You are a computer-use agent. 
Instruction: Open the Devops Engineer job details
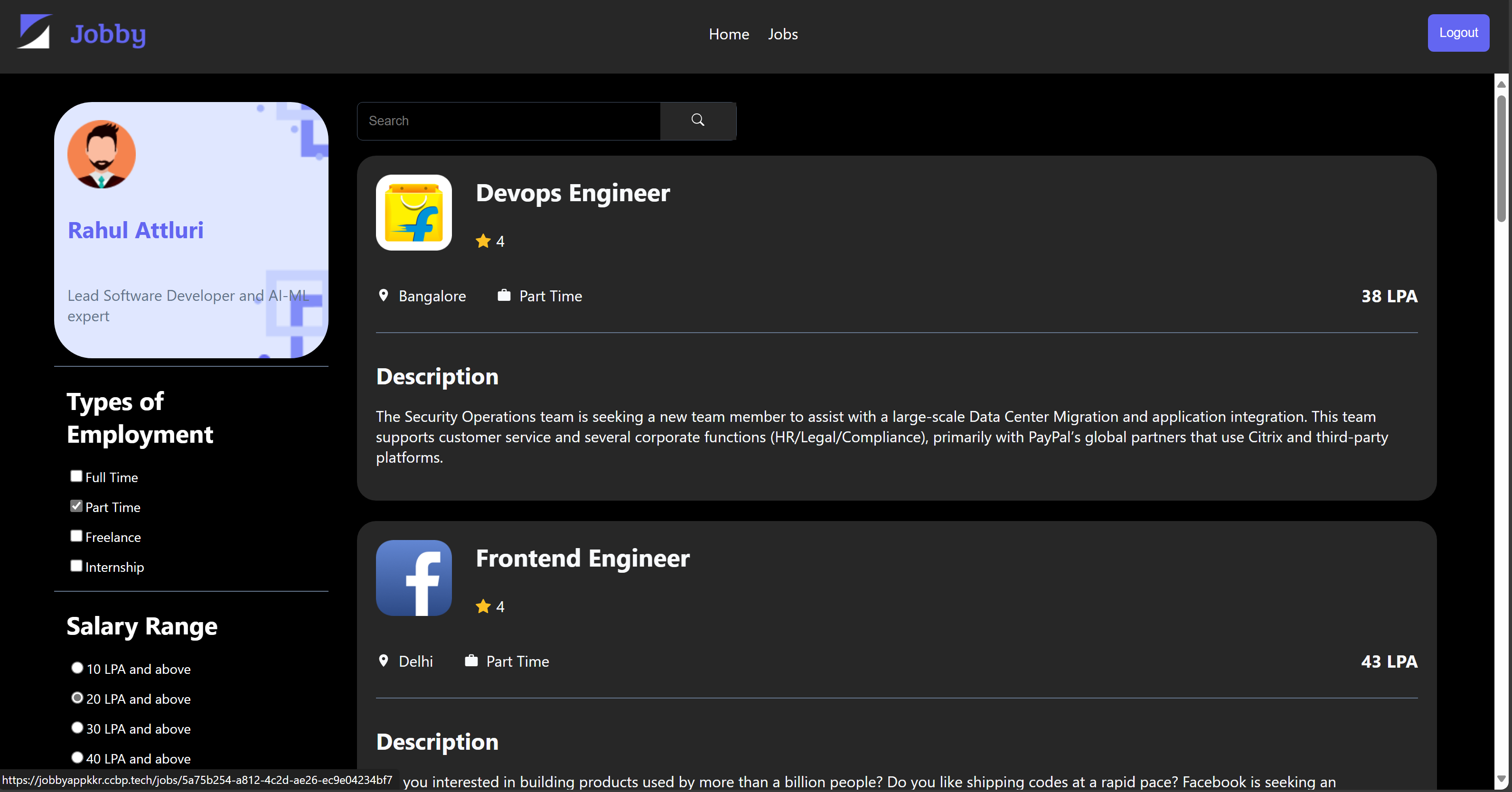(573, 193)
